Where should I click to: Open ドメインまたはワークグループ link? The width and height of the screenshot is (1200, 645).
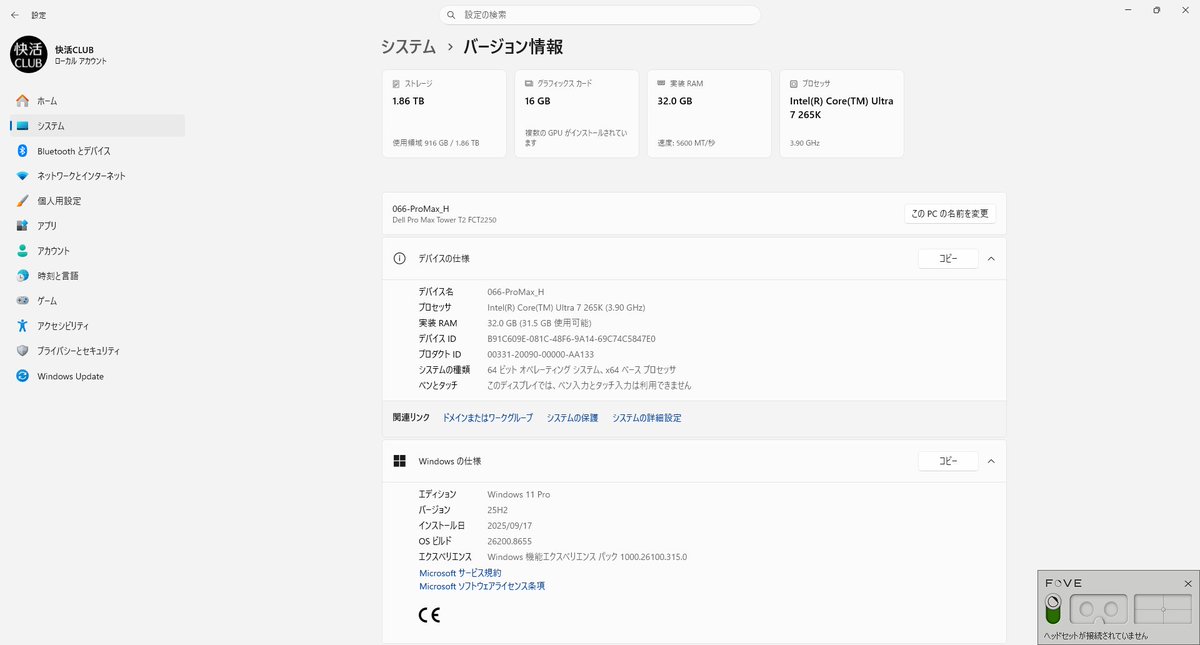coord(488,418)
